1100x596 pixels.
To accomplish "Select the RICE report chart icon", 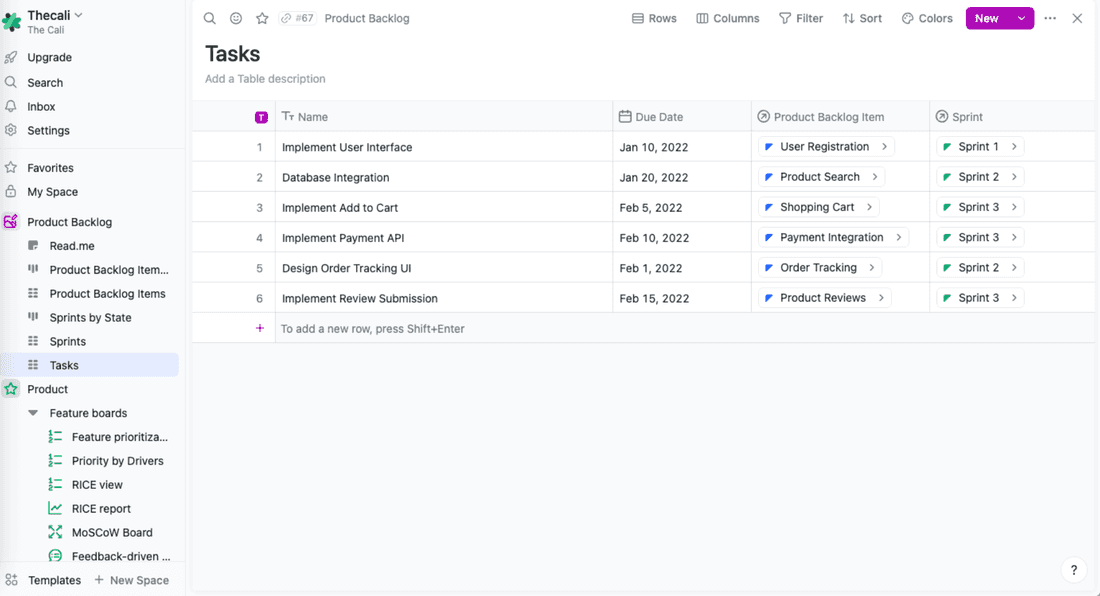I will 55,508.
